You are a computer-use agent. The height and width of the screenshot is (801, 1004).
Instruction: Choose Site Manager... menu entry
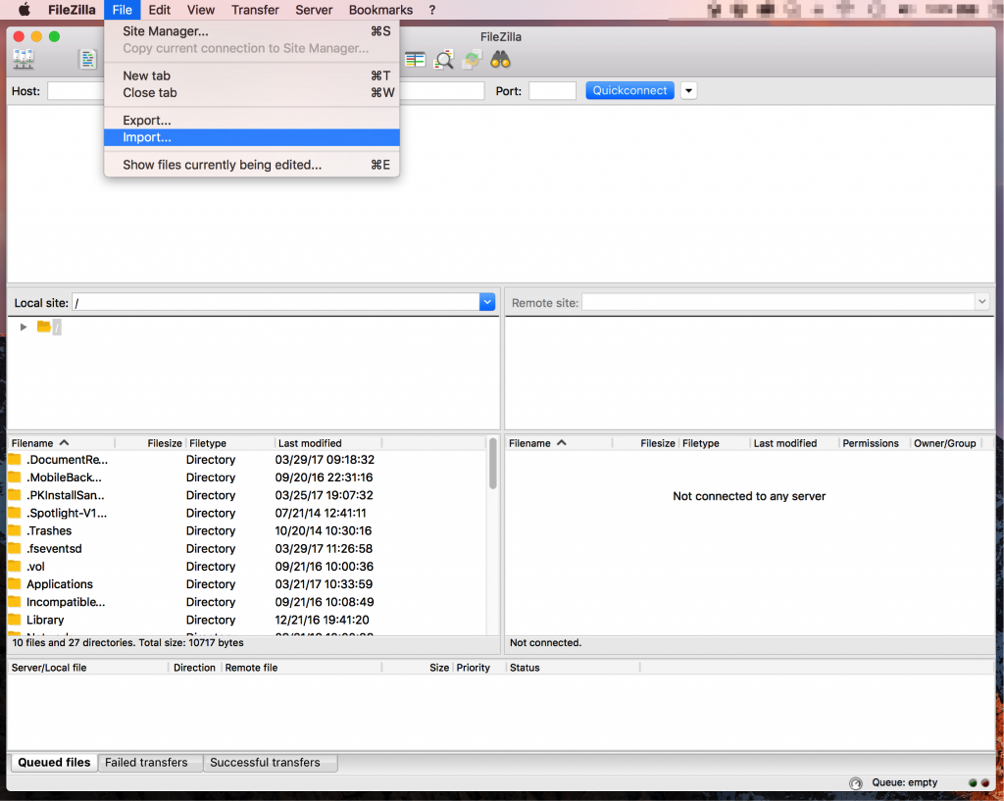pos(252,31)
